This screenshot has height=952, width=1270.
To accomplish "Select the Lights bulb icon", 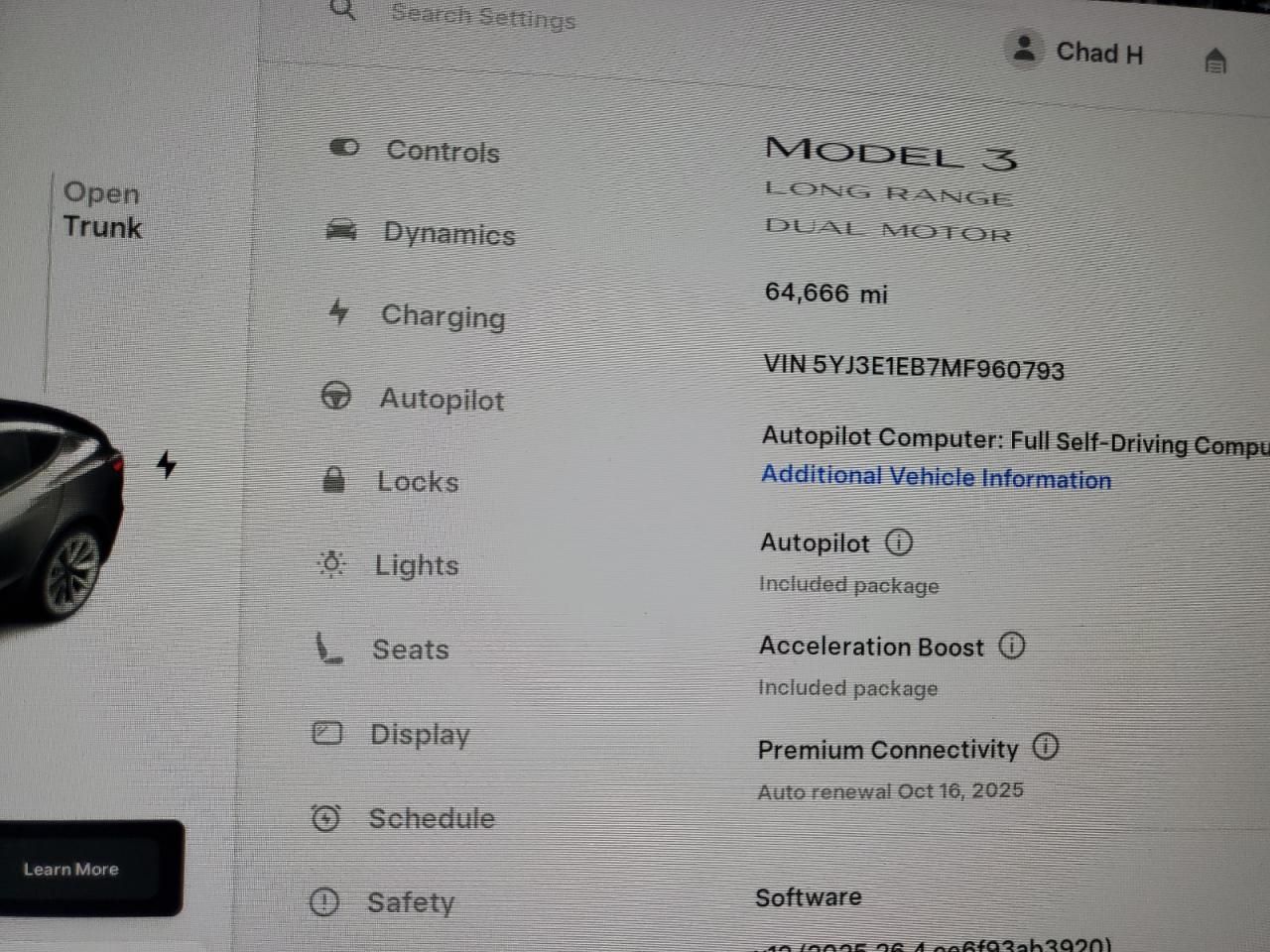I will click(331, 564).
